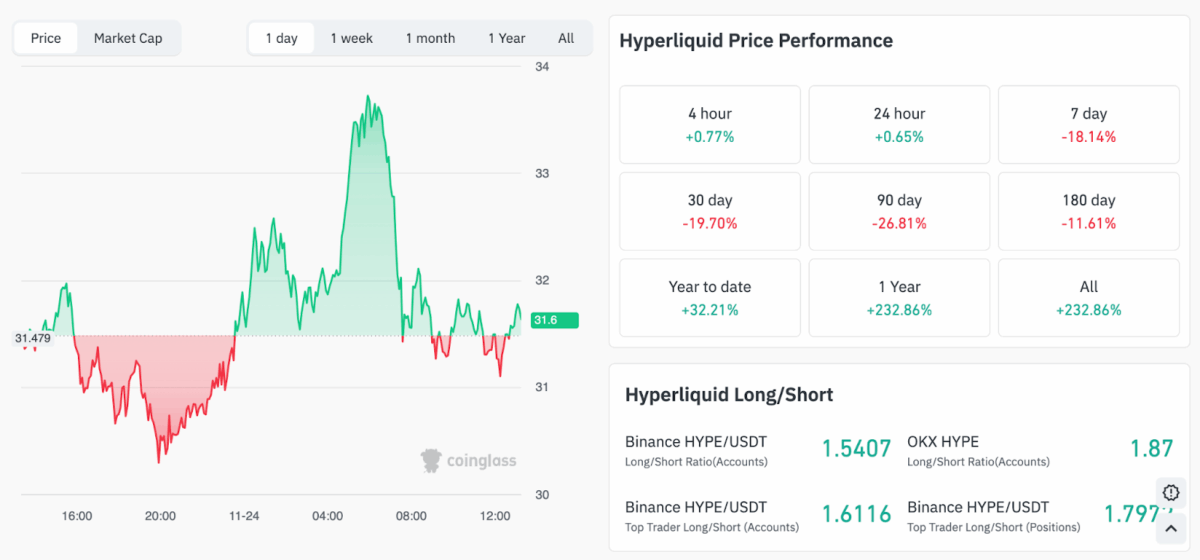Screen dimensions: 1200x560
Task: Select the All time range
Action: click(x=566, y=38)
